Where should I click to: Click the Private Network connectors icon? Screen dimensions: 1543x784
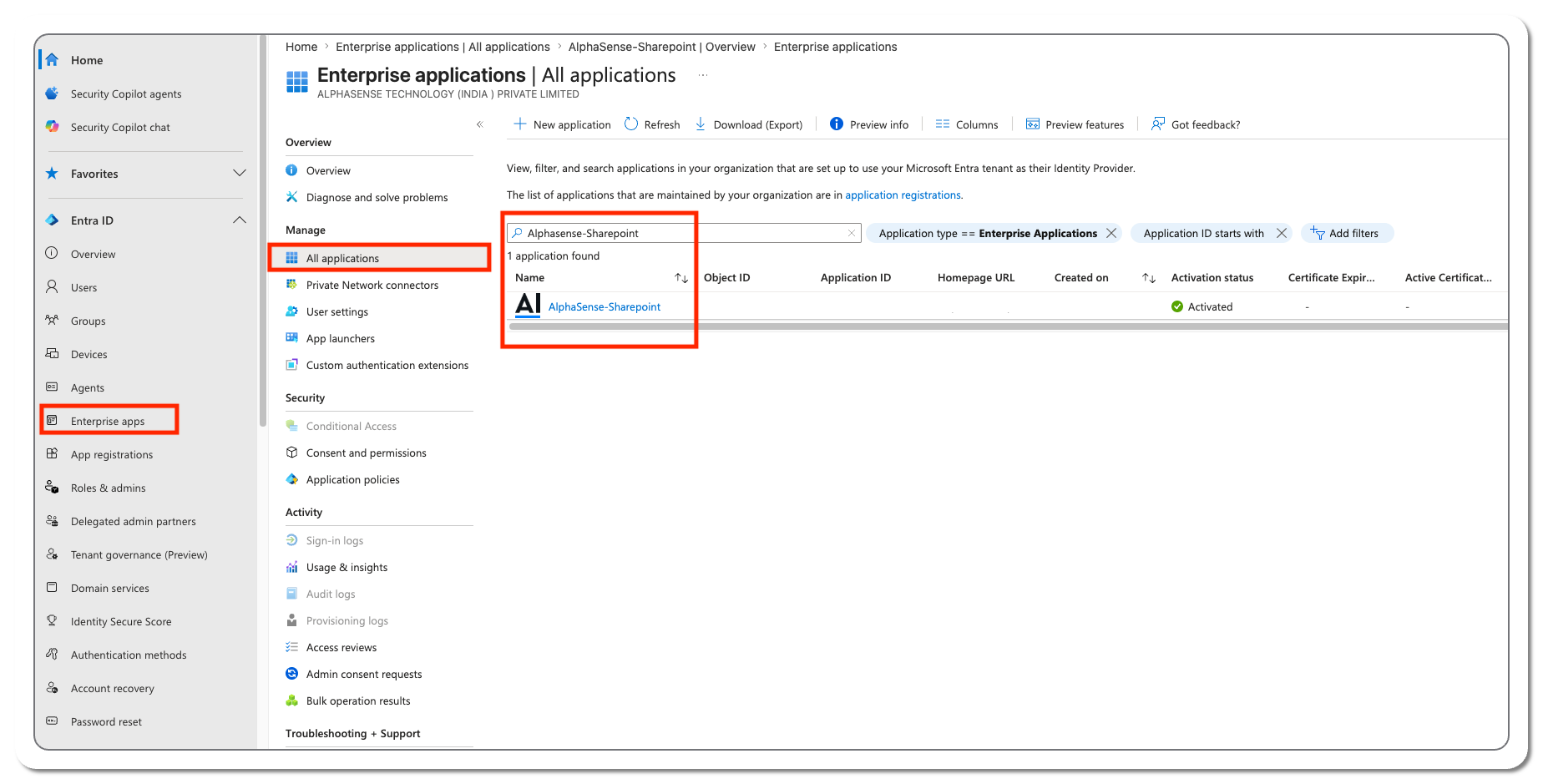292,285
